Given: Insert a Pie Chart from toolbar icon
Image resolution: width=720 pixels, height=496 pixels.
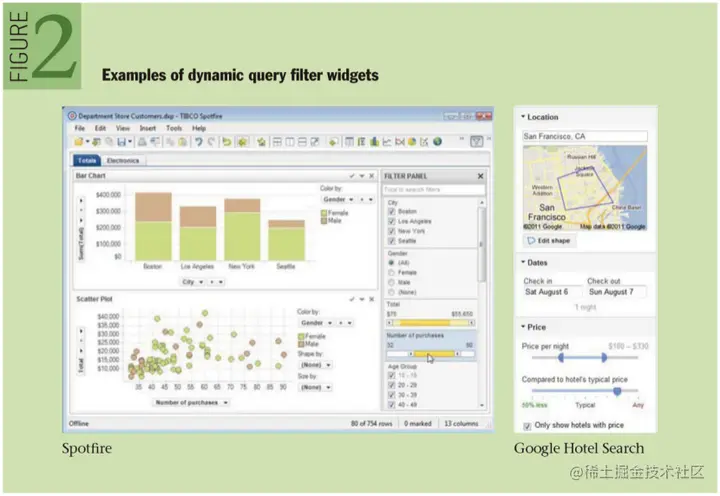Looking at the screenshot, I should tap(412, 142).
